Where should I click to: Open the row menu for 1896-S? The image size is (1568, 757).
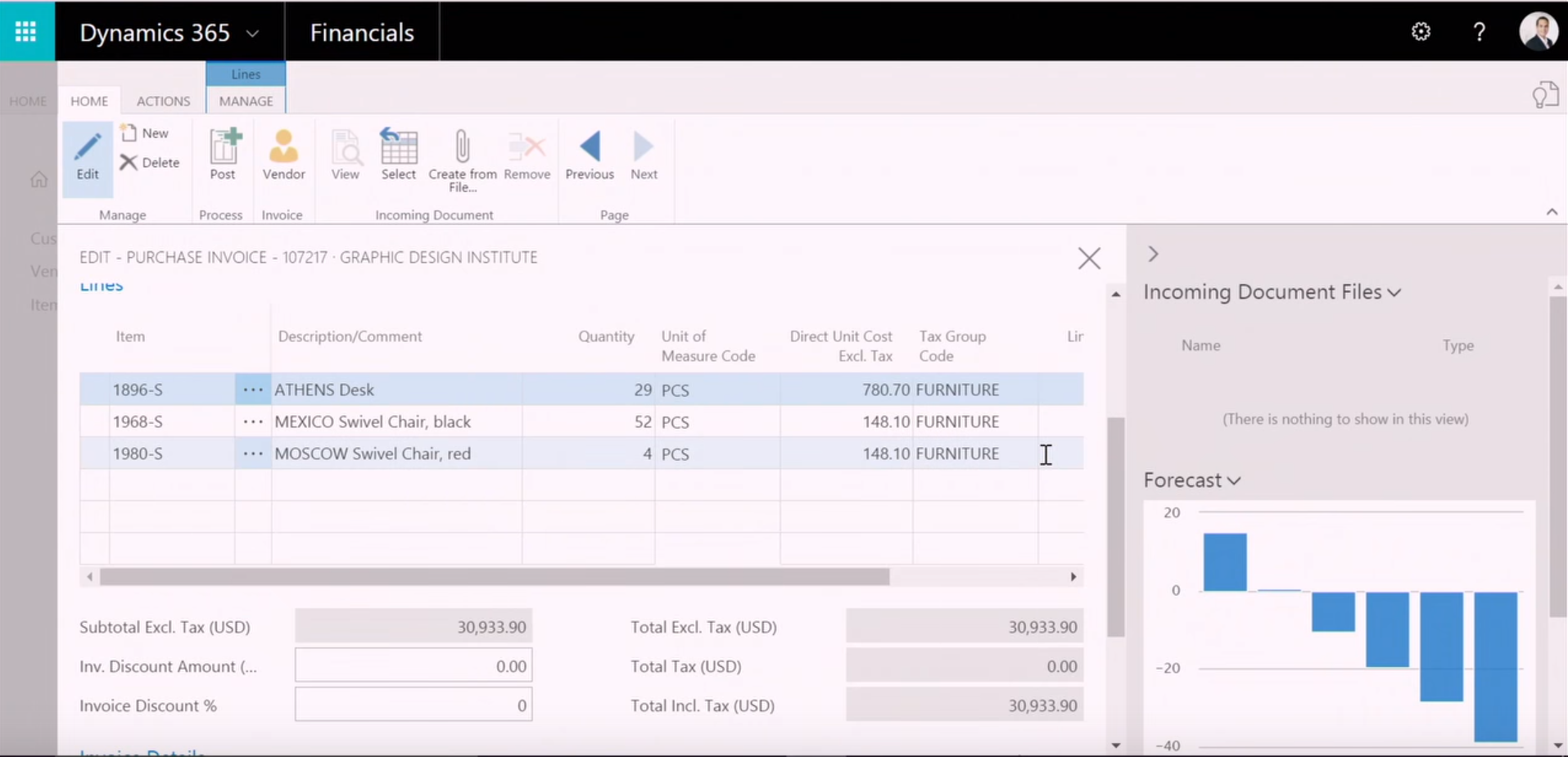click(253, 390)
